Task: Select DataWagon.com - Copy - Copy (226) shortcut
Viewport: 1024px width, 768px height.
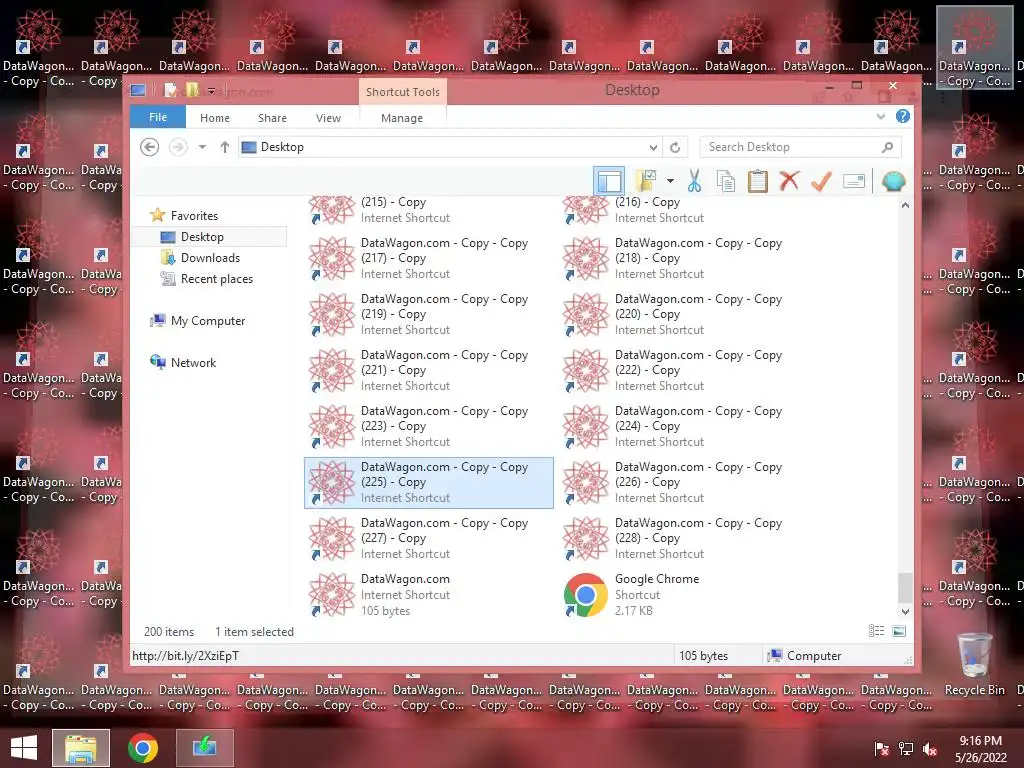Action: pos(682,483)
